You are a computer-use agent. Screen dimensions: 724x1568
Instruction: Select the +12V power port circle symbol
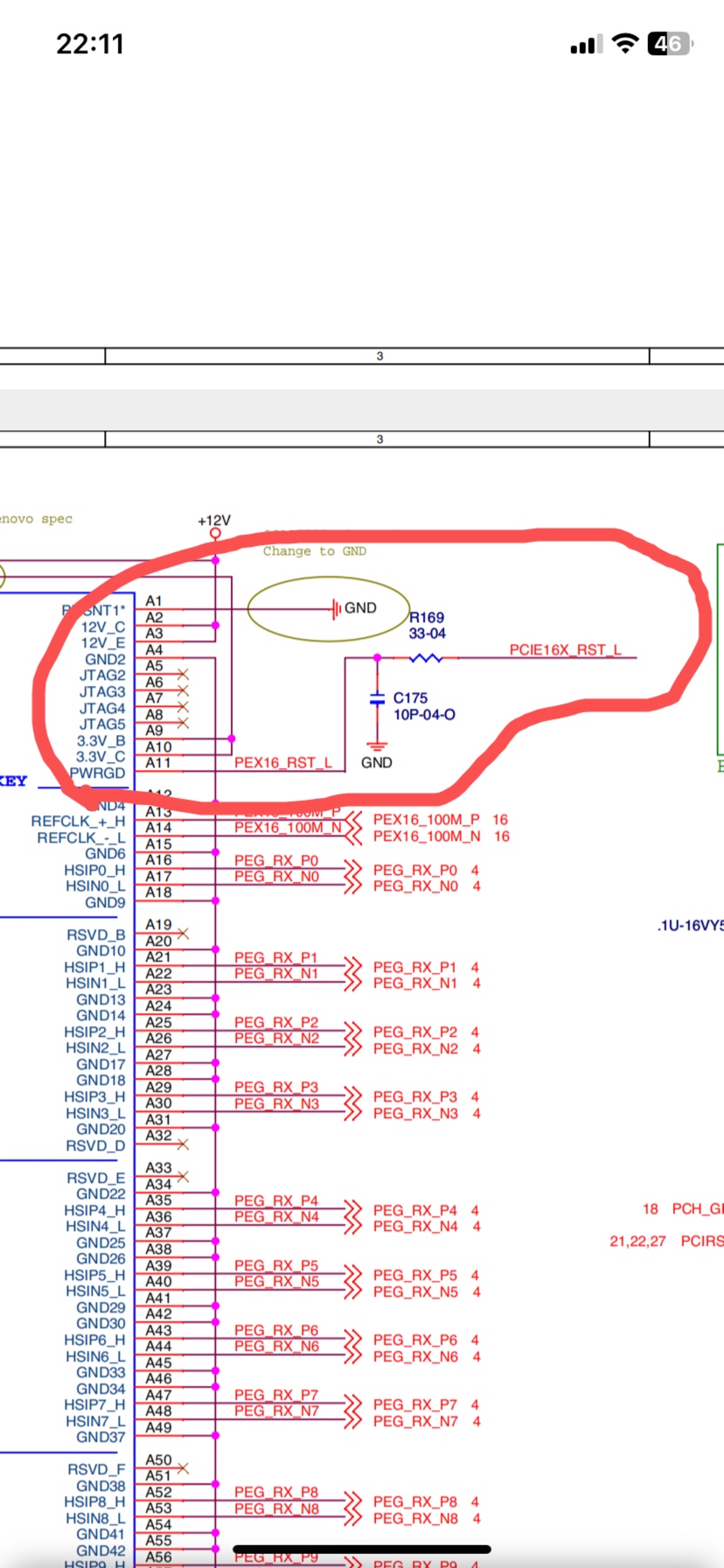click(x=215, y=533)
